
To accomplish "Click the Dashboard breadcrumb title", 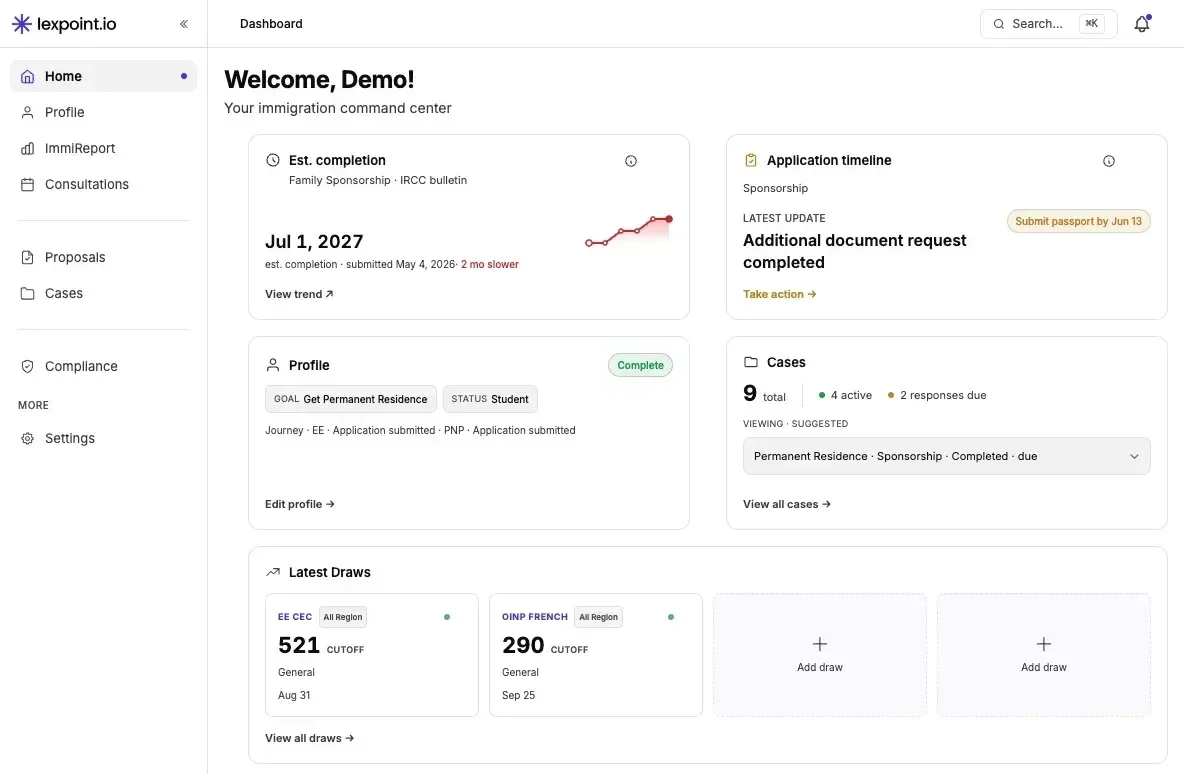I will [x=271, y=24].
